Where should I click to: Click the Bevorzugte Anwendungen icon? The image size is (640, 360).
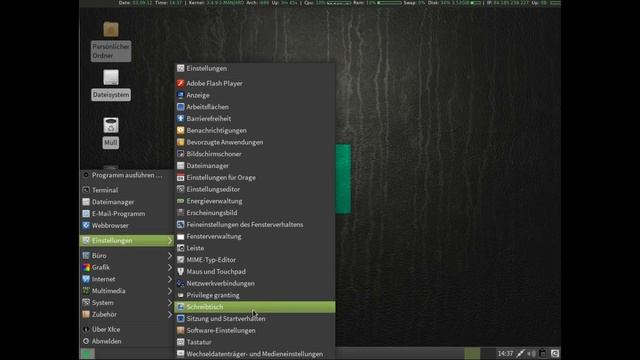click(x=180, y=142)
